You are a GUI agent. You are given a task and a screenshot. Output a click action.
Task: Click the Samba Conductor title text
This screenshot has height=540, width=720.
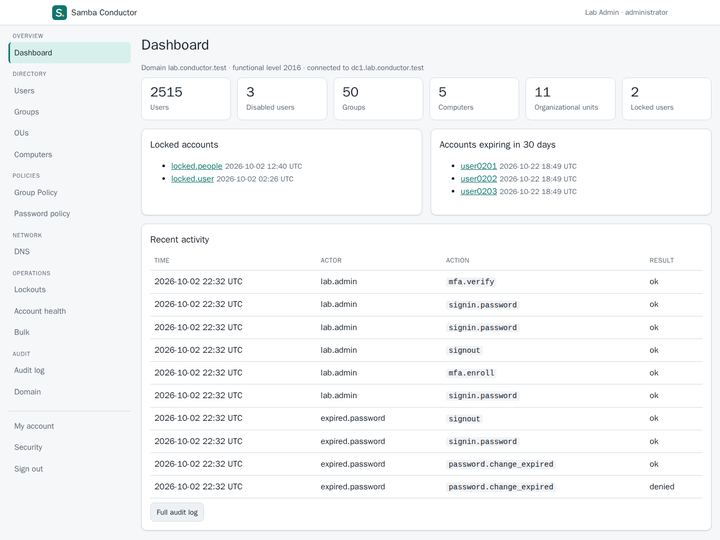click(x=104, y=12)
